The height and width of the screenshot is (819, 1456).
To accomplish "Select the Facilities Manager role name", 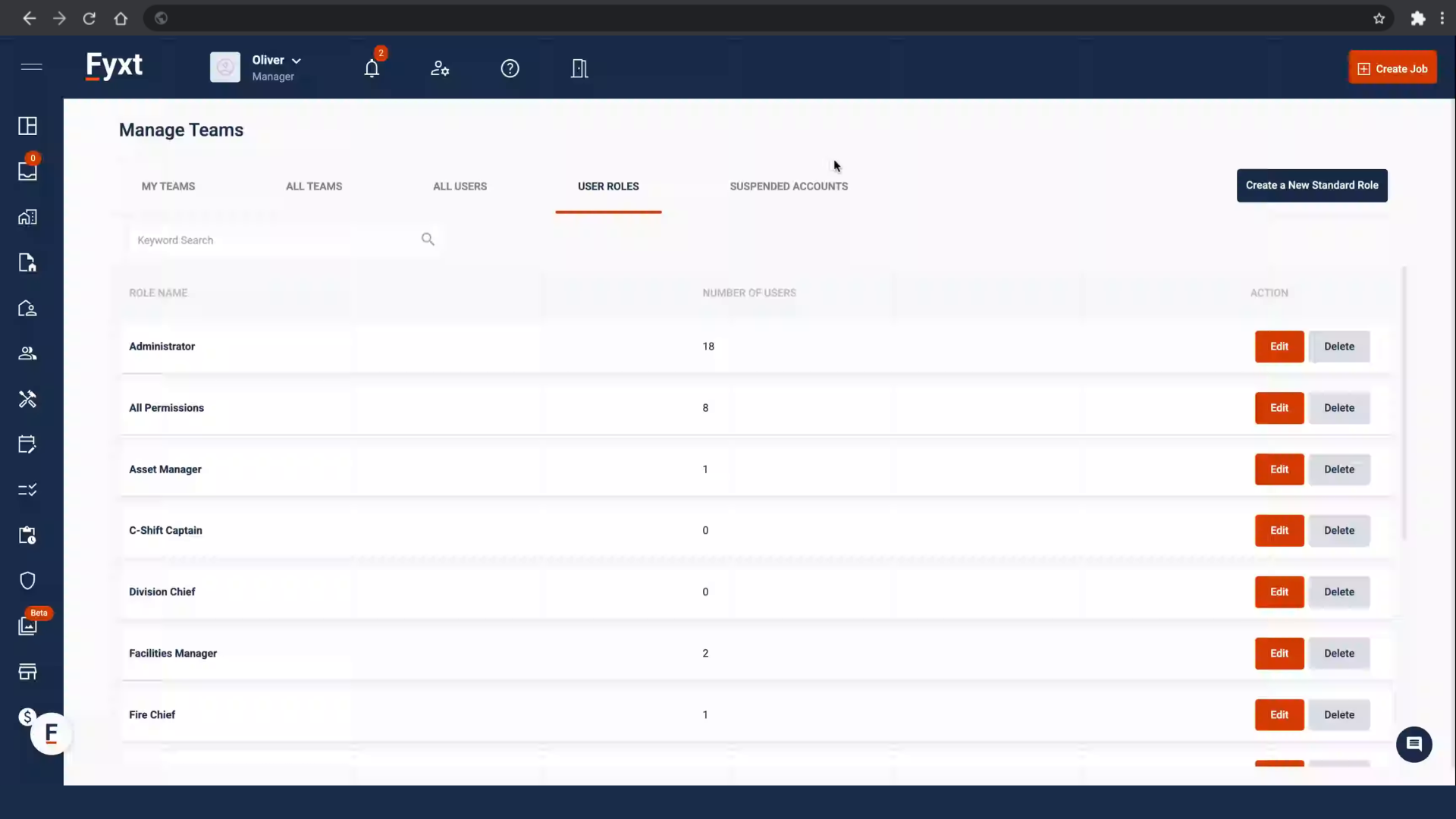I will click(x=173, y=654).
